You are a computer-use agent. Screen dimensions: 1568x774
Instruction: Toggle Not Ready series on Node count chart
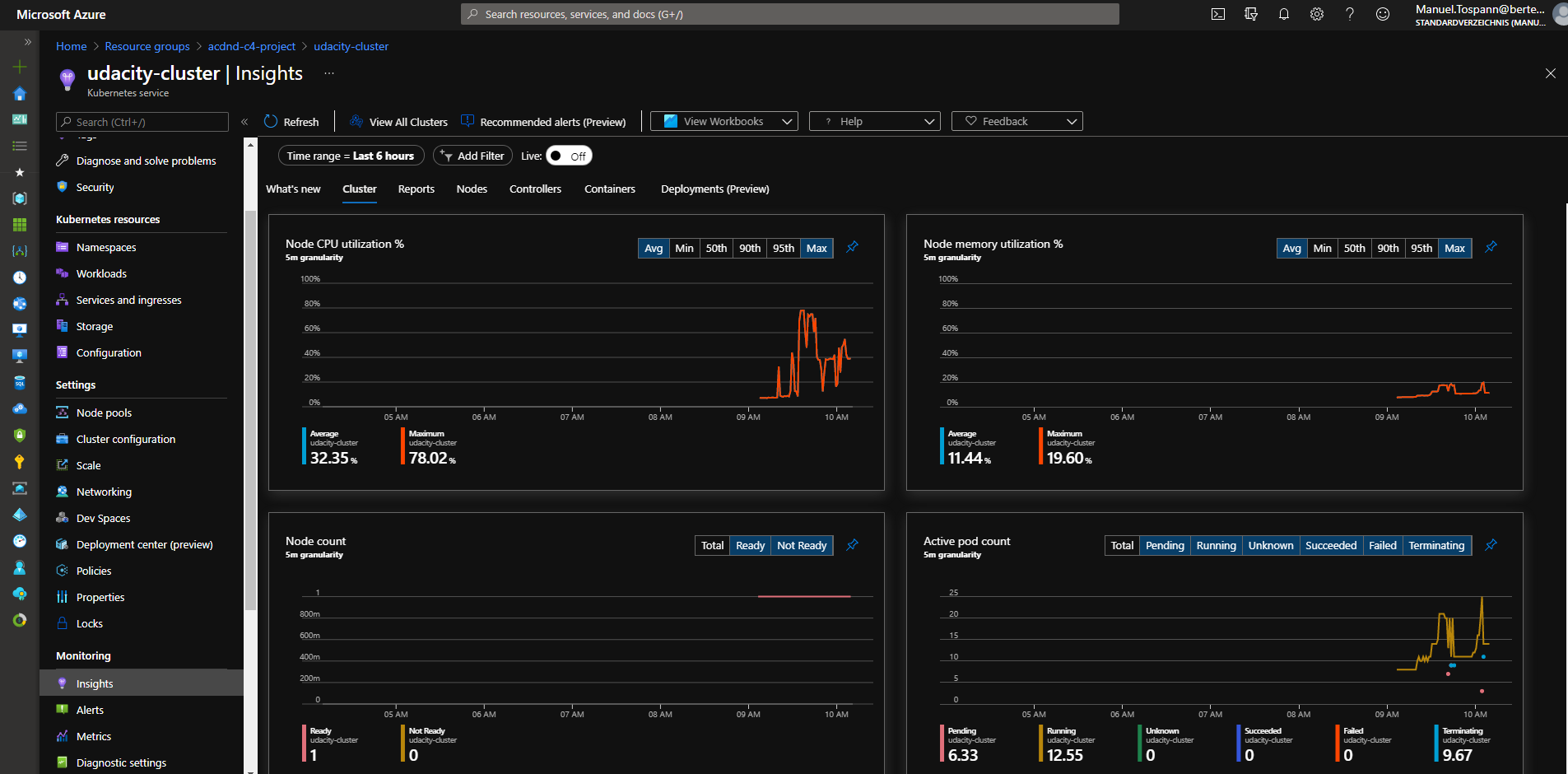tap(802, 545)
